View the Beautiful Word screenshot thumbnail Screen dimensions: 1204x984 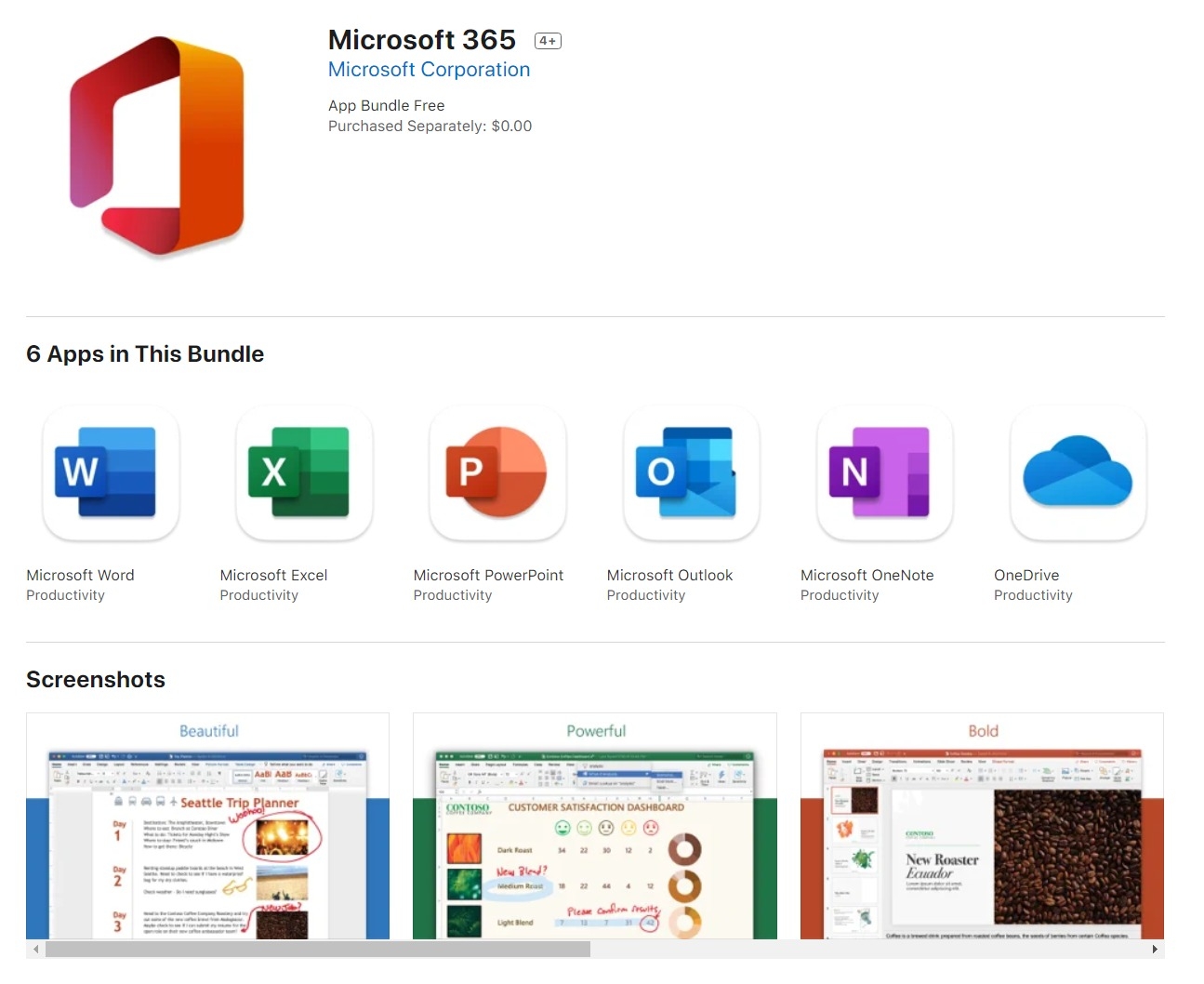207,826
